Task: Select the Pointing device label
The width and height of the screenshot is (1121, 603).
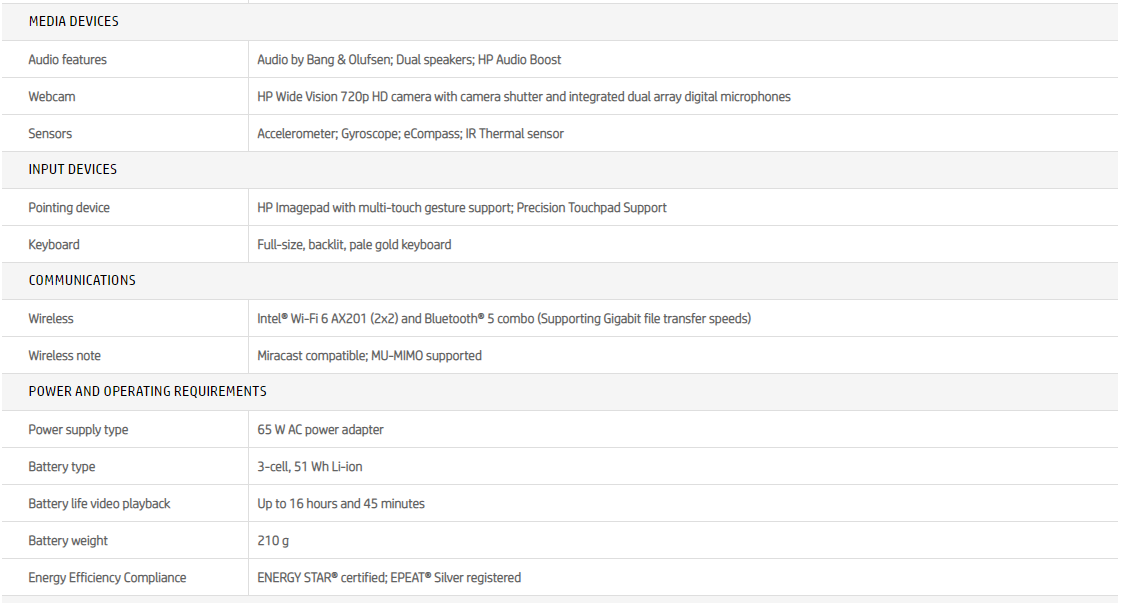Action: tap(69, 208)
